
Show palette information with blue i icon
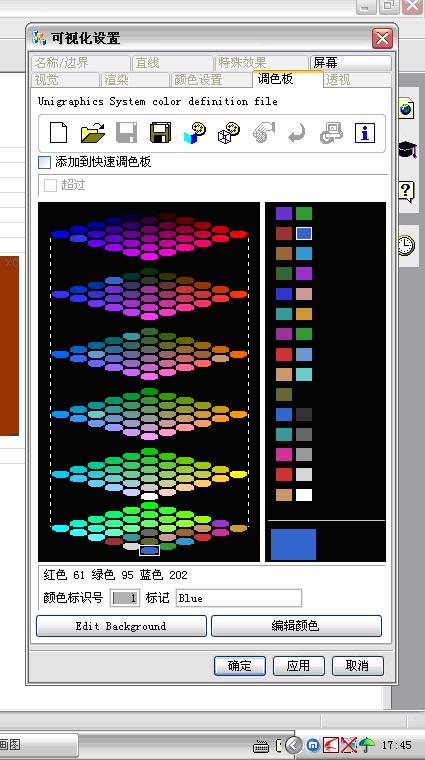[x=365, y=132]
